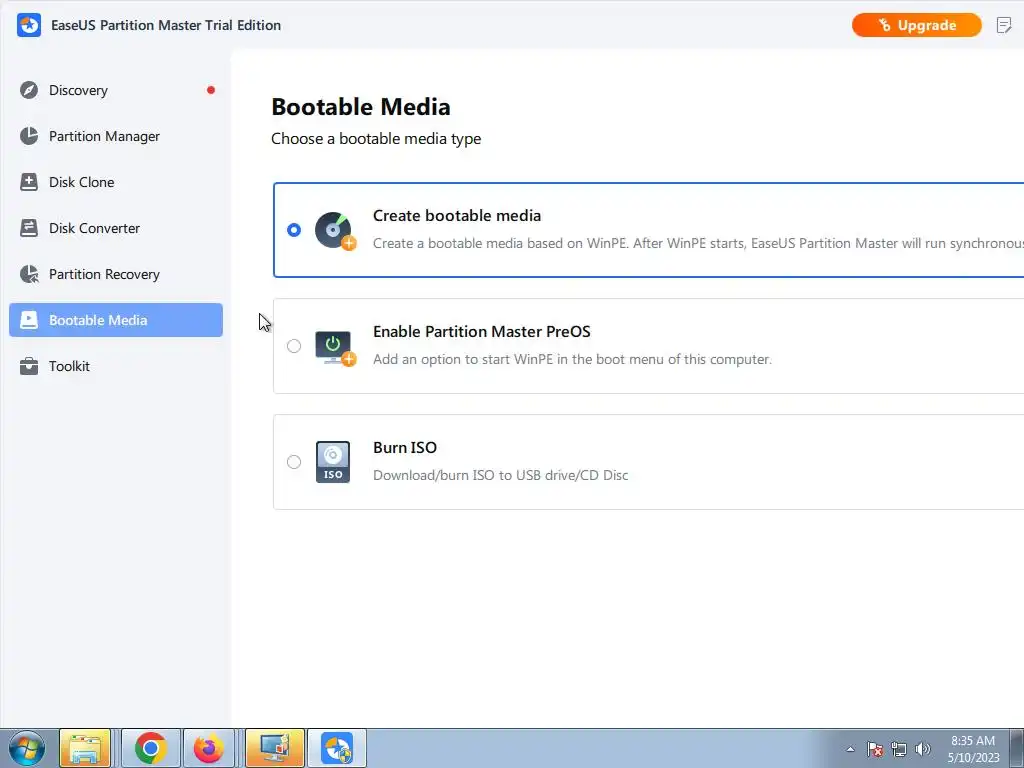This screenshot has height=768, width=1024.
Task: Select the Enable Partition Master PreOS radio button
Action: pyautogui.click(x=294, y=346)
